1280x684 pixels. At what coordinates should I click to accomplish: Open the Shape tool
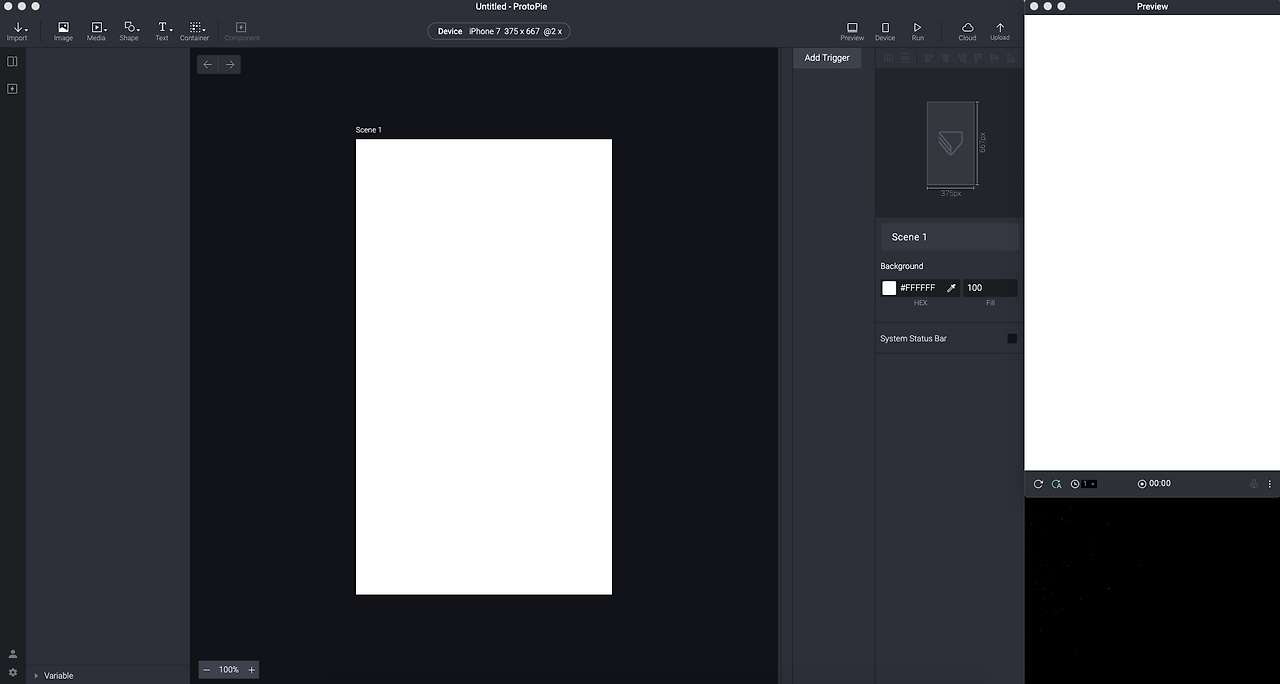(x=129, y=31)
